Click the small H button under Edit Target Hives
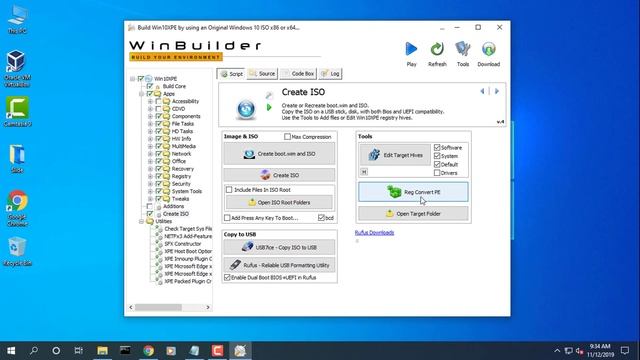640x360 pixels. [x=364, y=172]
